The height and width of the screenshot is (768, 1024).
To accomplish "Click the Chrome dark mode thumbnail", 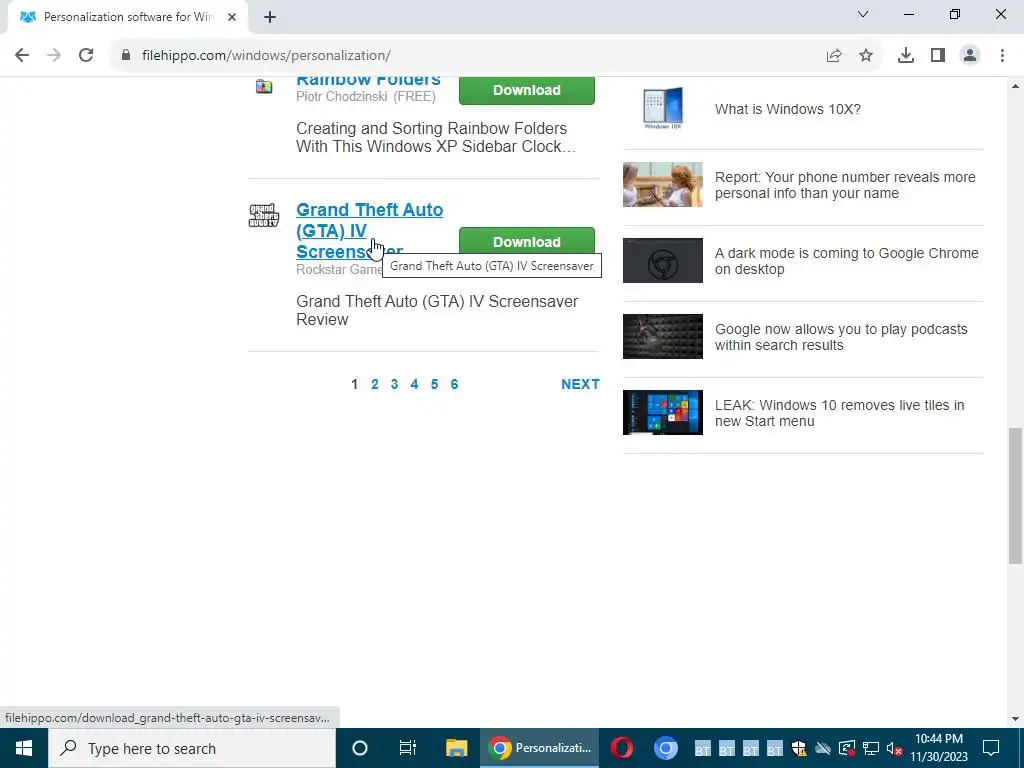I will point(662,260).
